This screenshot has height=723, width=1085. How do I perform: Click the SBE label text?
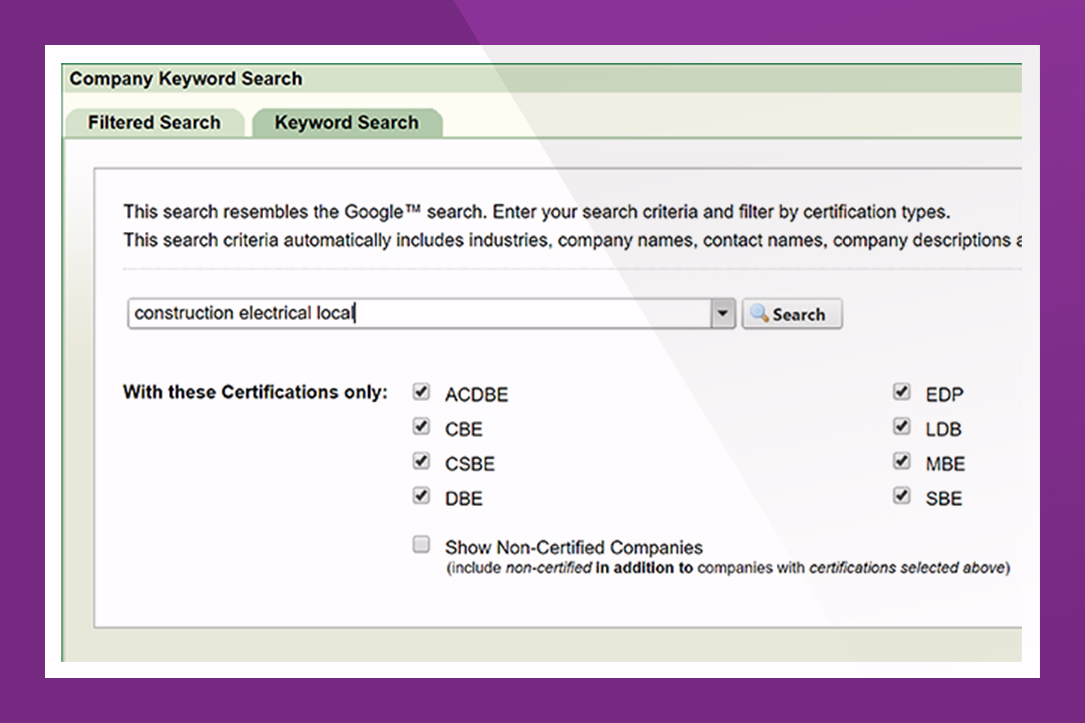pos(944,498)
